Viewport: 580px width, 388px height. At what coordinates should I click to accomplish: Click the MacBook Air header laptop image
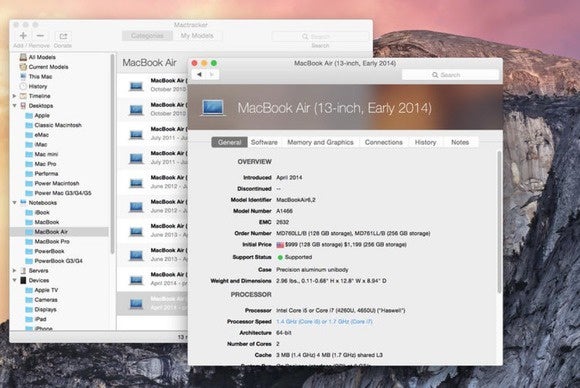tap(213, 108)
